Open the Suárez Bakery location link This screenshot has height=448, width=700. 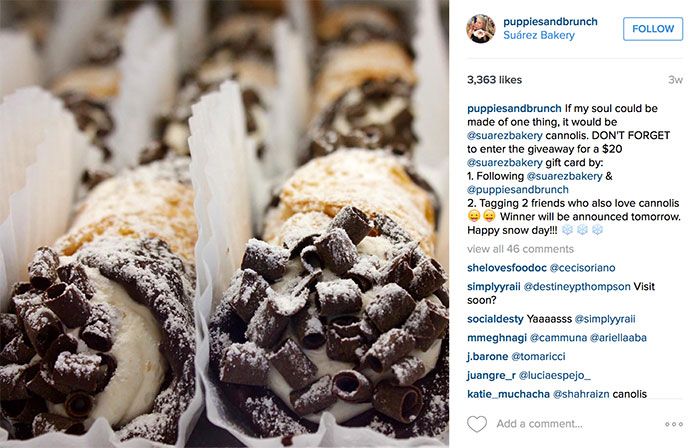click(x=539, y=35)
